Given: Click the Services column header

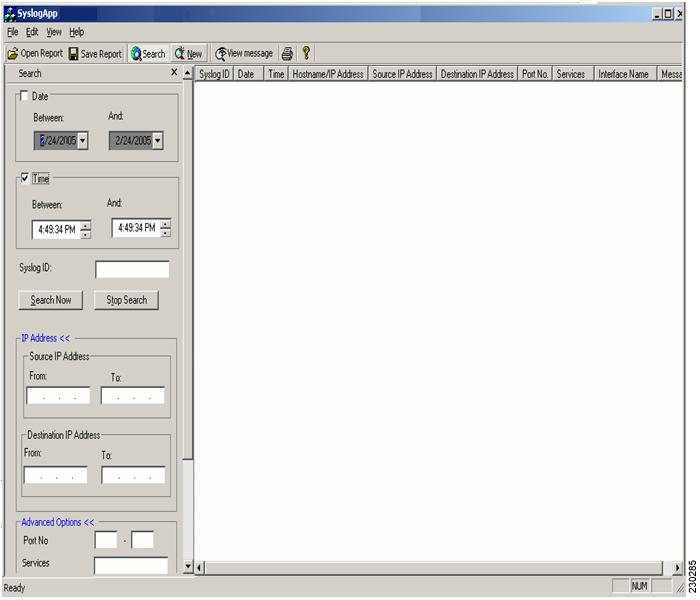Looking at the screenshot, I should [x=573, y=74].
